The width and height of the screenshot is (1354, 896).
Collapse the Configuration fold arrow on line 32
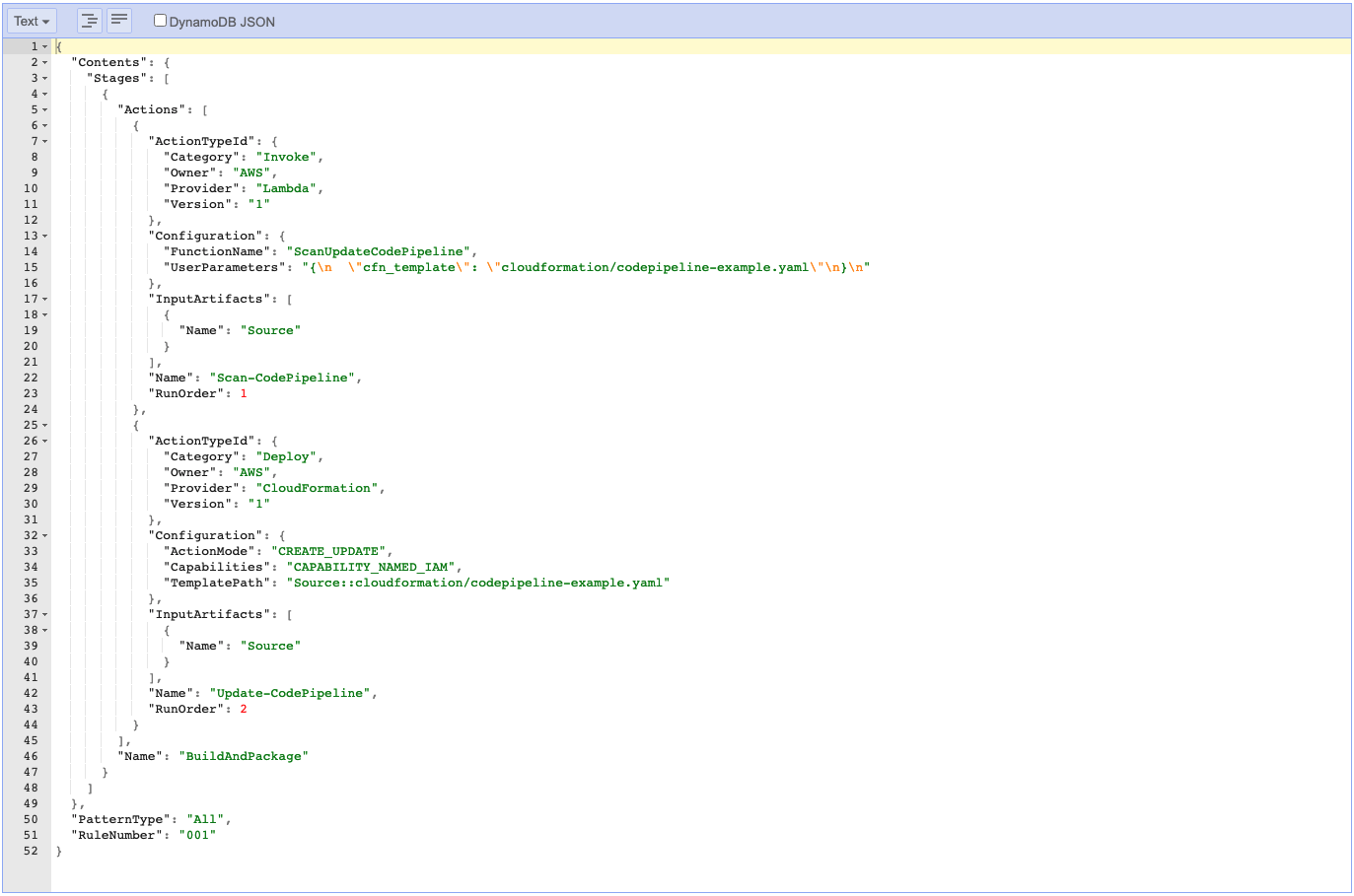(44, 536)
